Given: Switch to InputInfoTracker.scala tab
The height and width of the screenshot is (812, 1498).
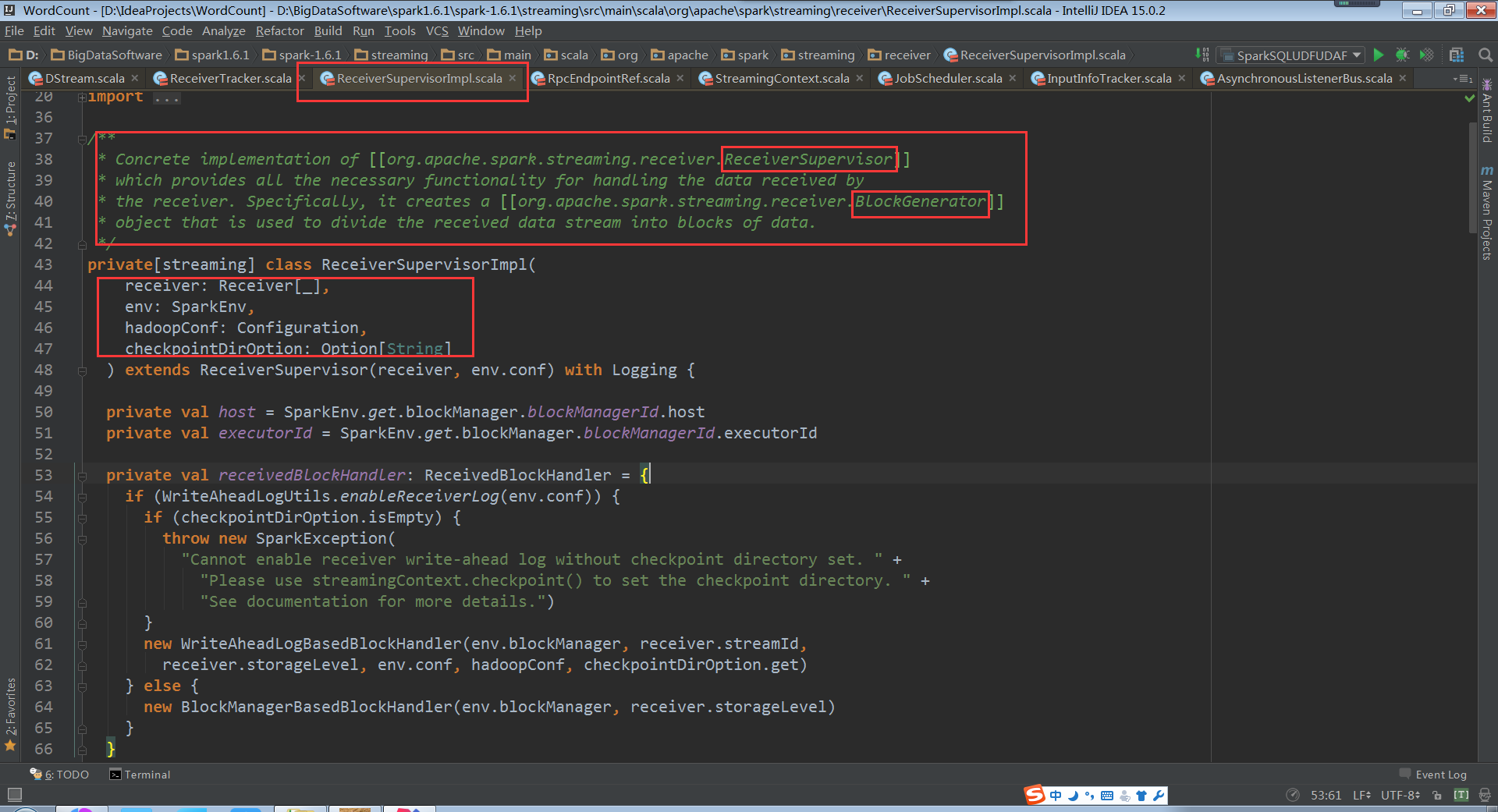Looking at the screenshot, I should (x=1109, y=79).
